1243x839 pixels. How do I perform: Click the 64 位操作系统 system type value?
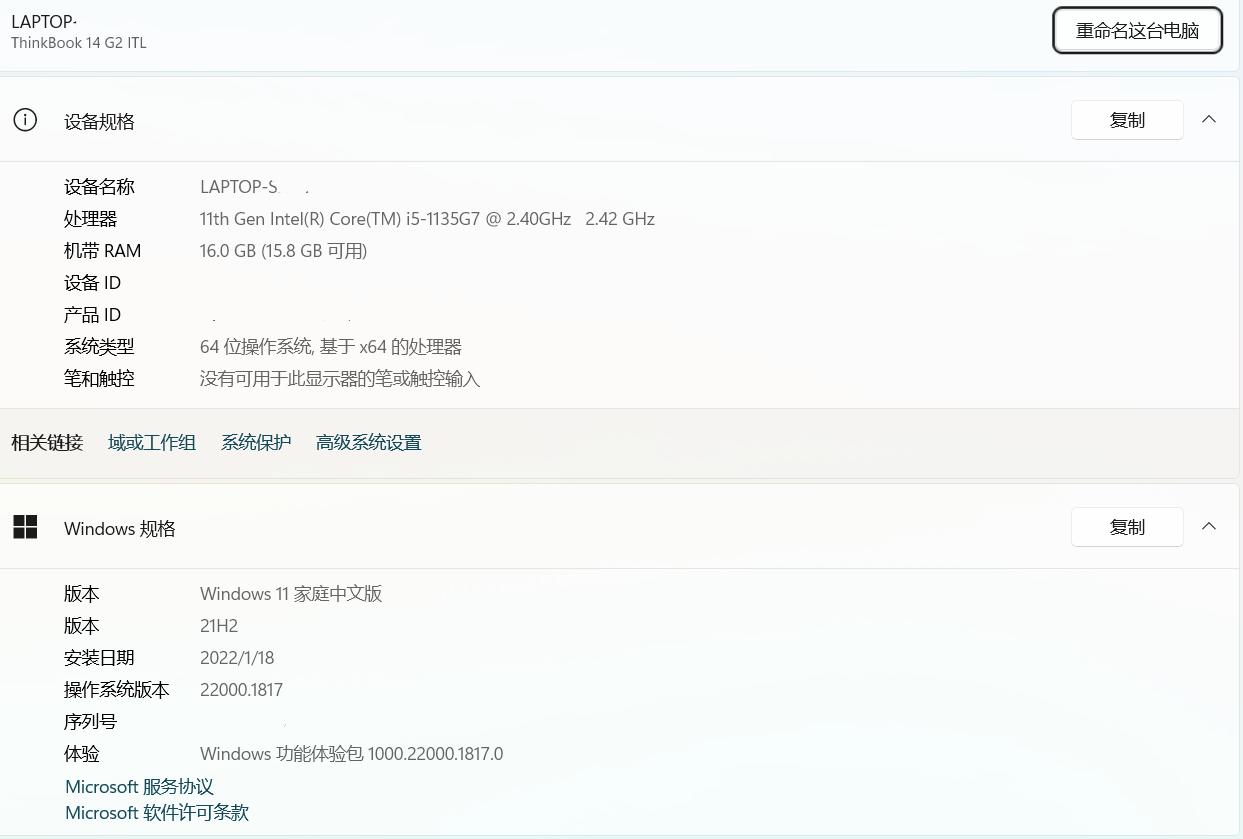coord(331,347)
